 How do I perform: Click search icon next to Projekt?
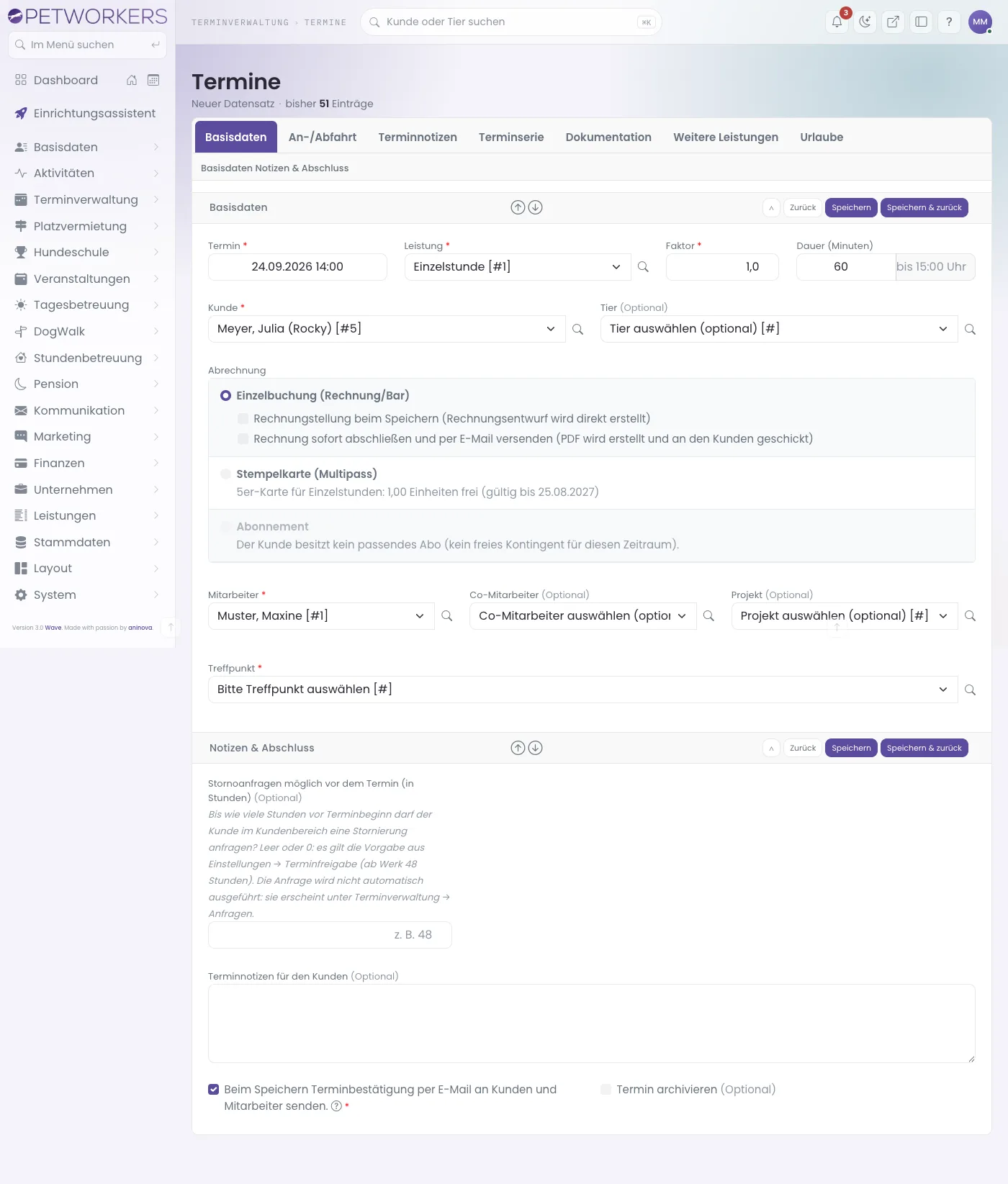[x=970, y=616]
